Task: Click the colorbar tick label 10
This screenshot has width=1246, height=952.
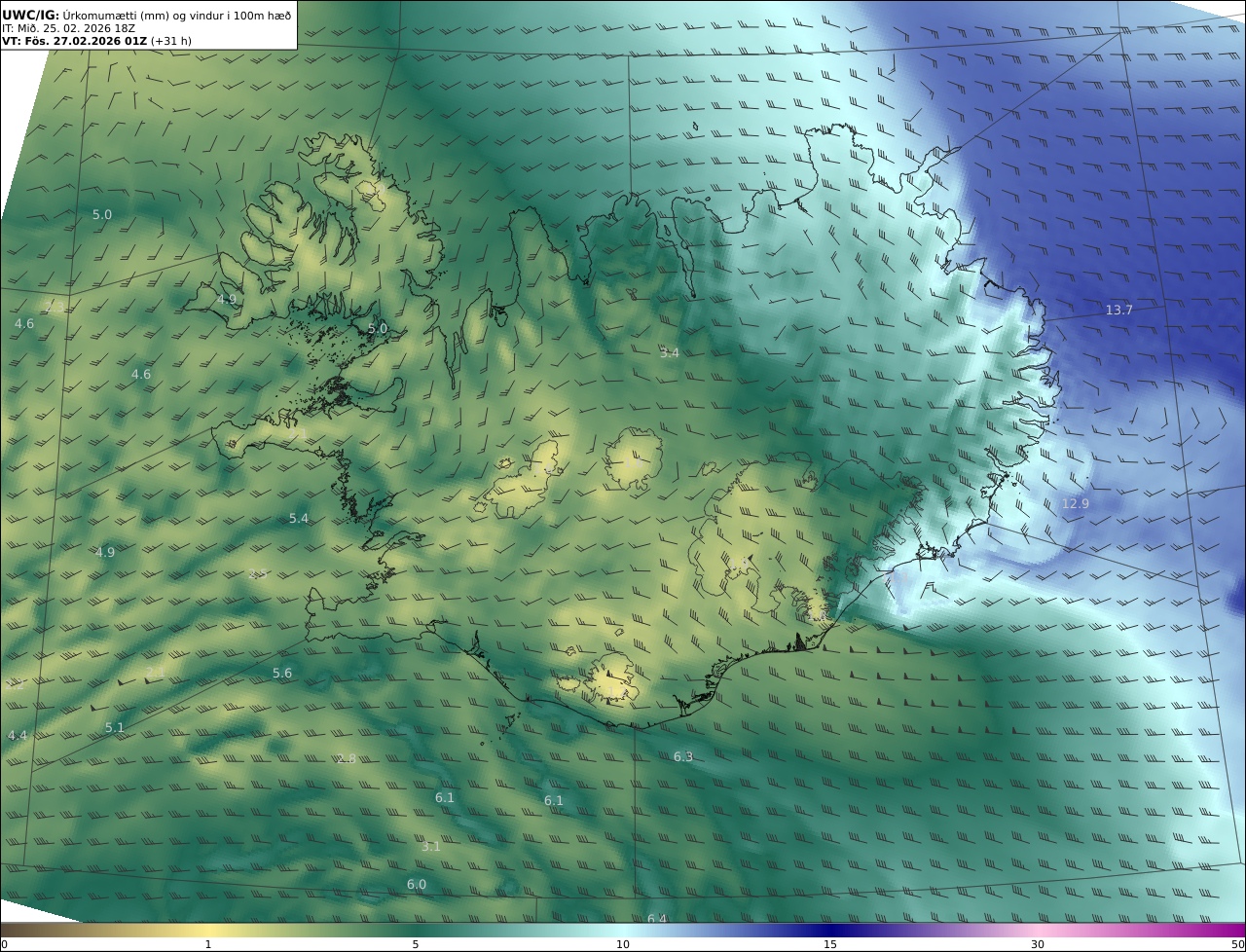Action: click(623, 944)
